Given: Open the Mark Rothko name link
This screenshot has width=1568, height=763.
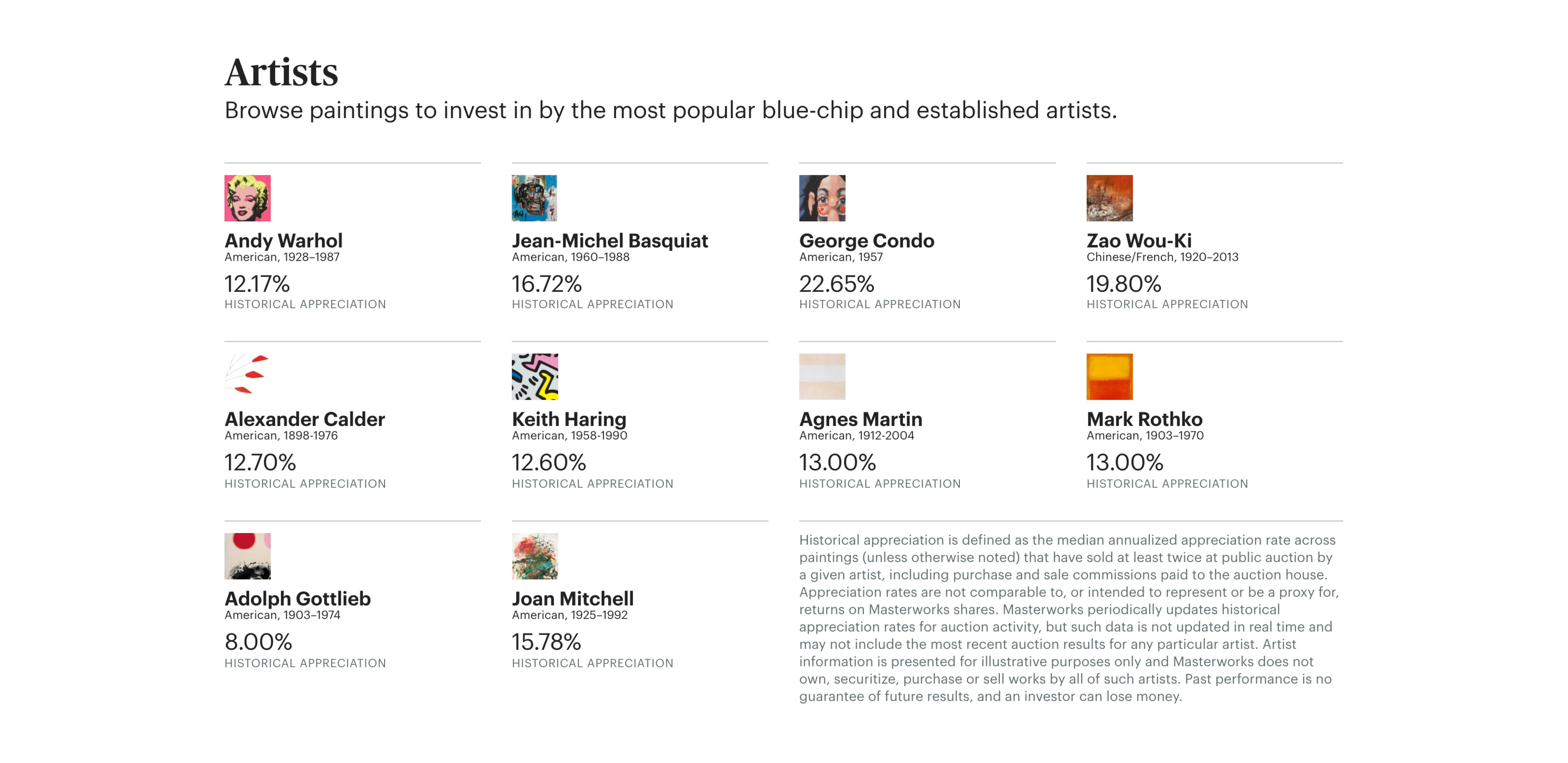Looking at the screenshot, I should [x=1144, y=419].
